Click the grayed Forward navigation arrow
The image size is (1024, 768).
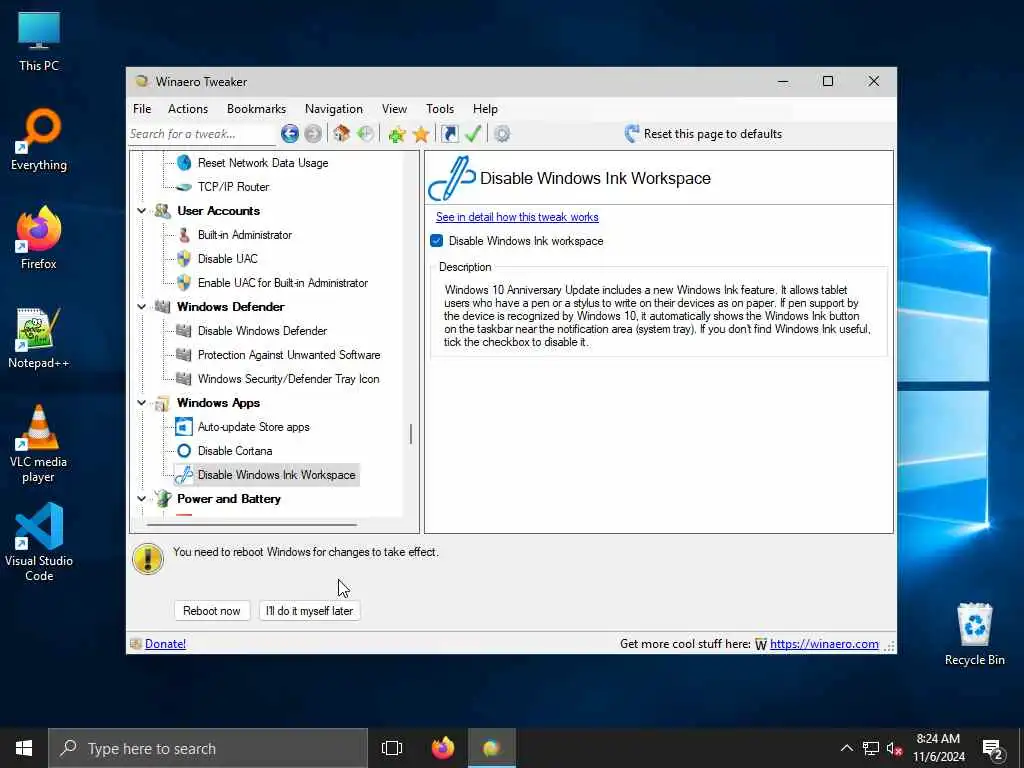tap(313, 134)
